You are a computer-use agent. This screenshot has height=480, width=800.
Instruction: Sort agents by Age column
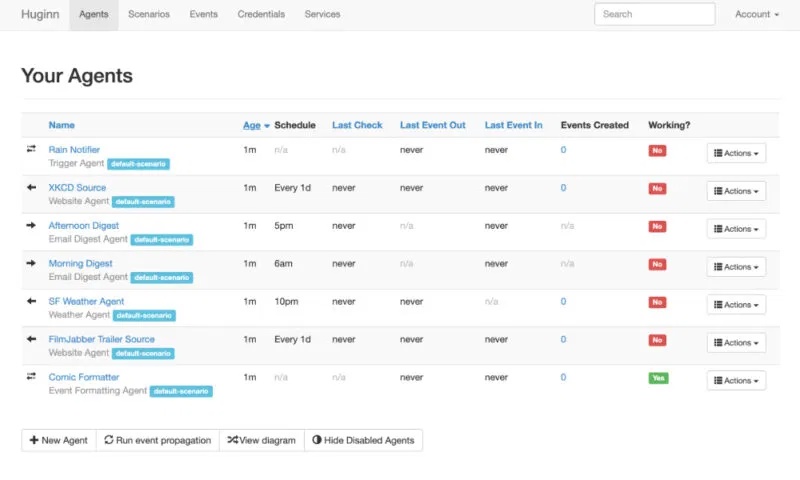(252, 125)
